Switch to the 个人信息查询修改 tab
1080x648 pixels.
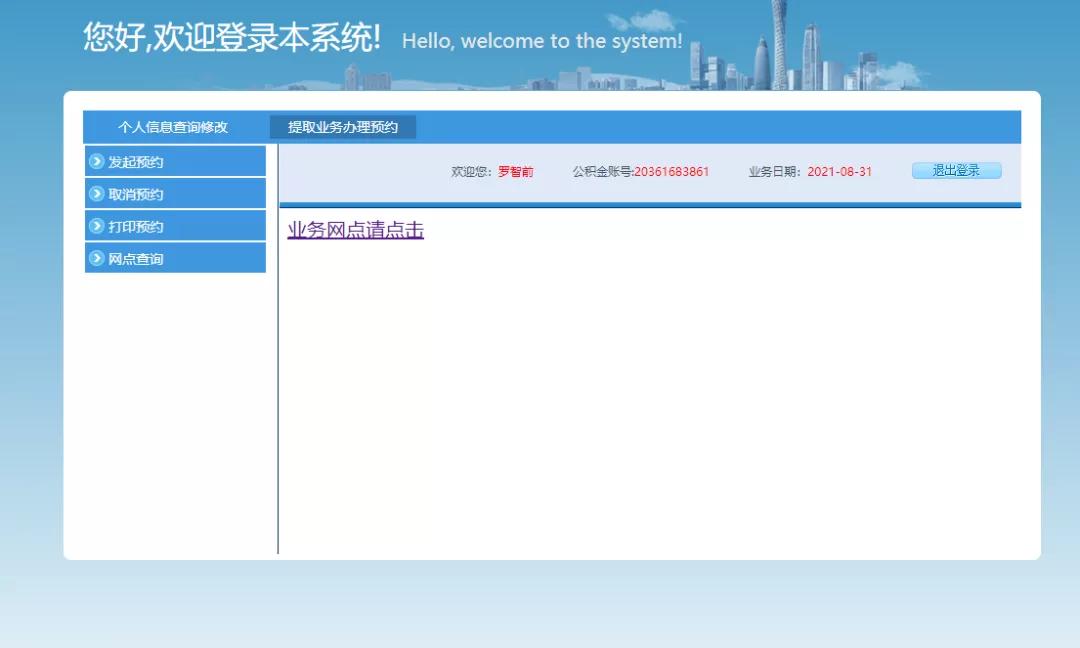[x=172, y=127]
